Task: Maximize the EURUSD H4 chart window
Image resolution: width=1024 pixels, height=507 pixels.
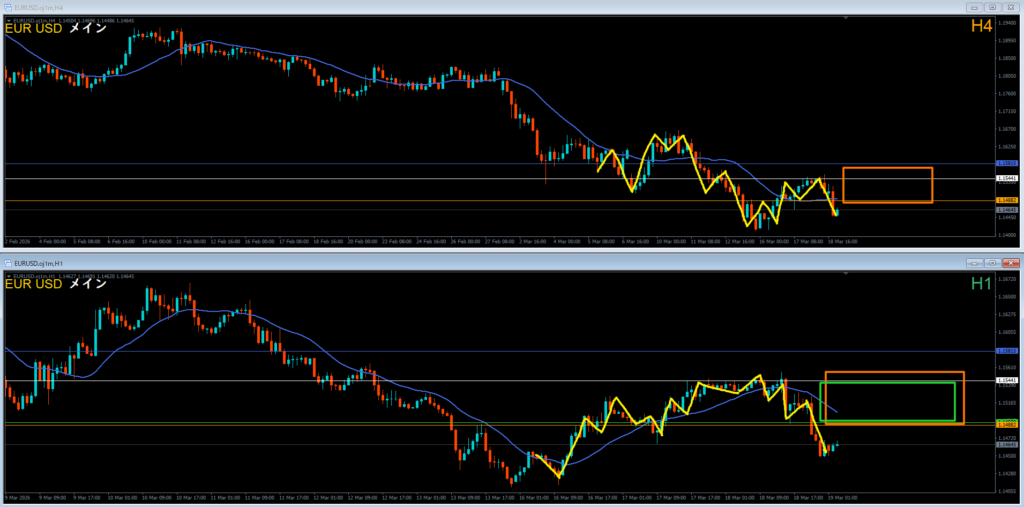Action: pyautogui.click(x=992, y=6)
